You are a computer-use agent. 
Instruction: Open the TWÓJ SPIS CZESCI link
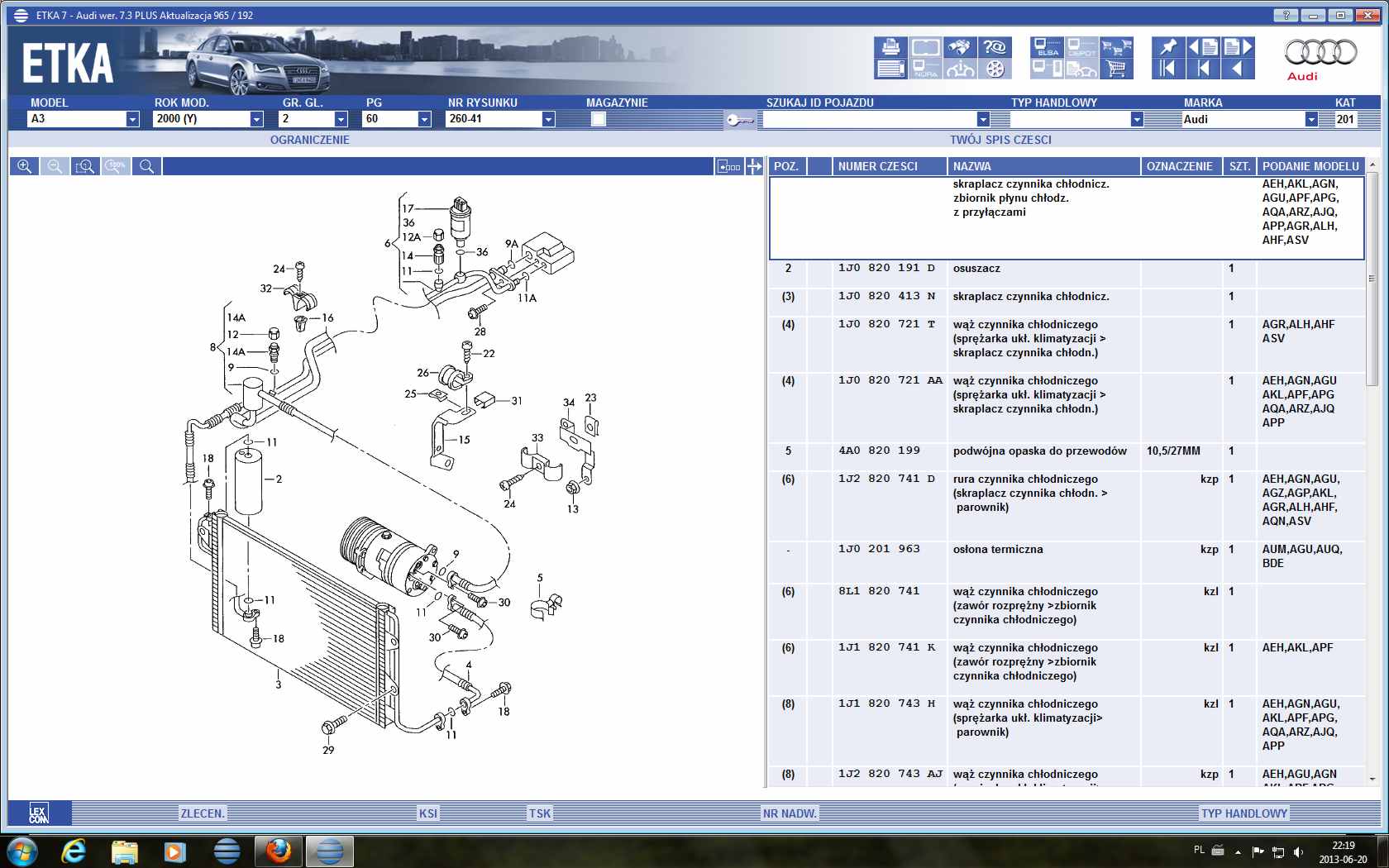(x=1000, y=140)
